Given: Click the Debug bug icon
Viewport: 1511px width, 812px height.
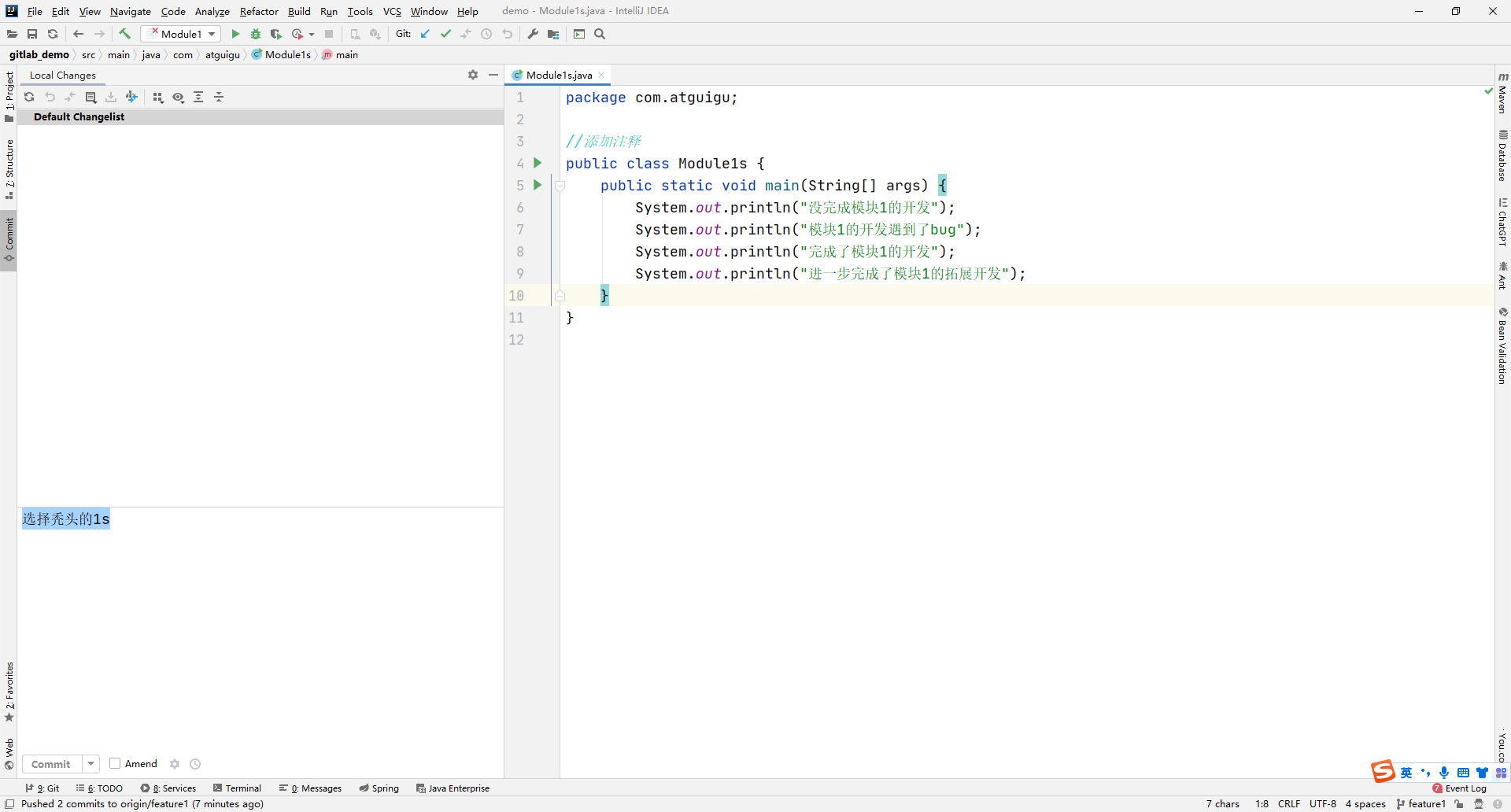Looking at the screenshot, I should click(x=256, y=34).
